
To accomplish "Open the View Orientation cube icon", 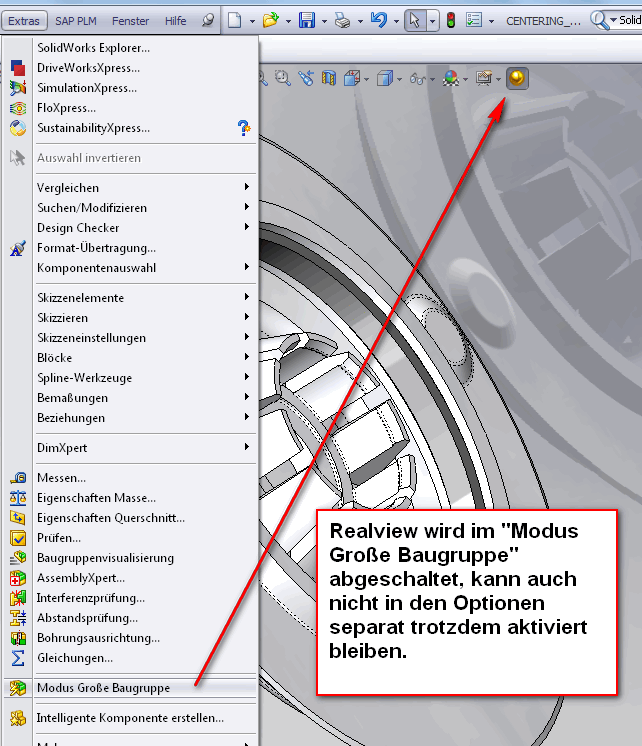I will 352,78.
